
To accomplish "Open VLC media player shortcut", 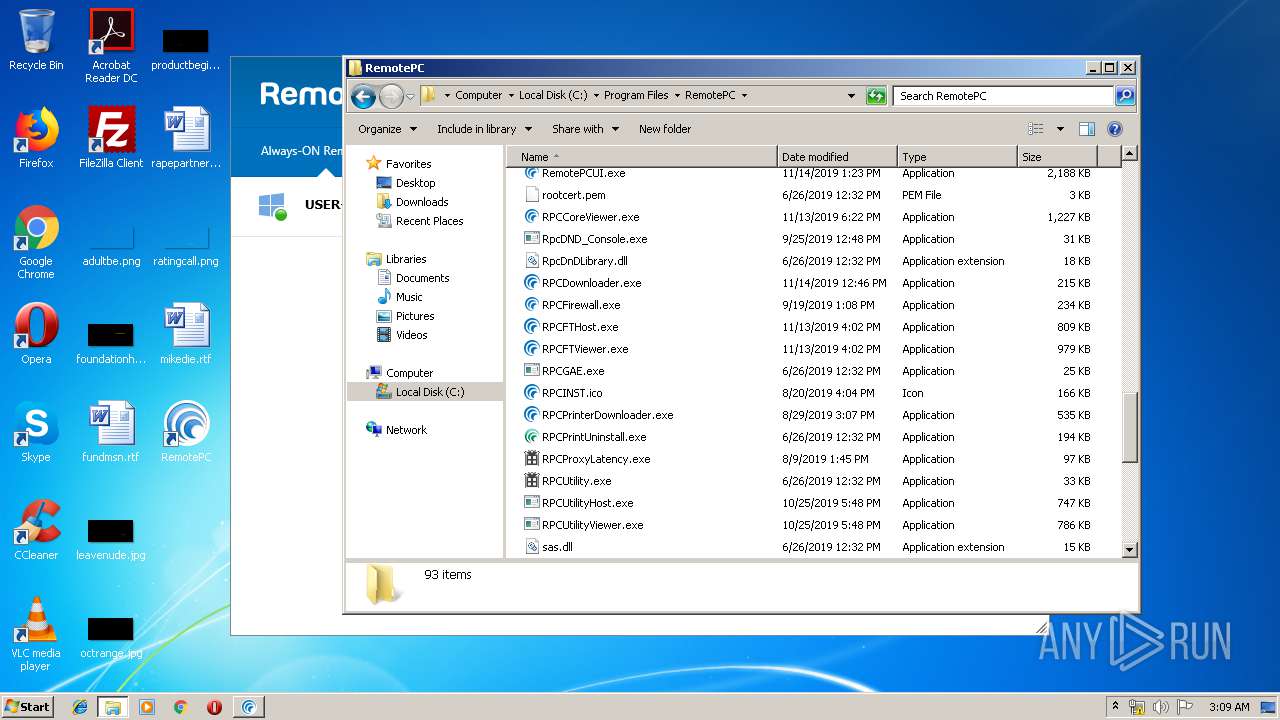I will [36, 634].
